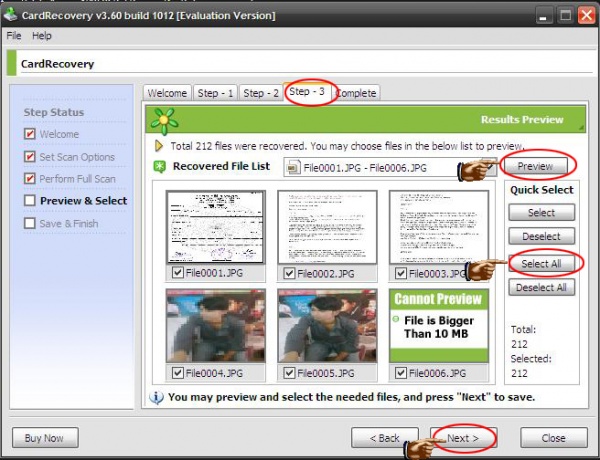This screenshot has width=600, height=460.
Task: Switch to the Welcome tab
Action: coord(167,93)
